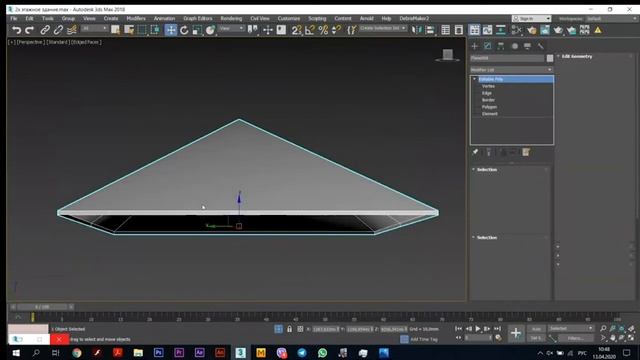Toggle the 2D/3D Snaps button
Image resolution: width=640 pixels, height=360 pixels.
pyautogui.click(x=297, y=30)
